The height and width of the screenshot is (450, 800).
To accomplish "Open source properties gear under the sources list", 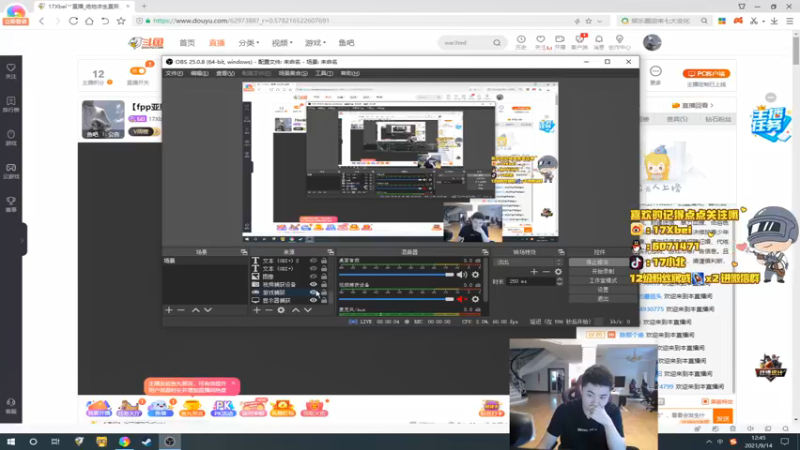I will coord(281,310).
